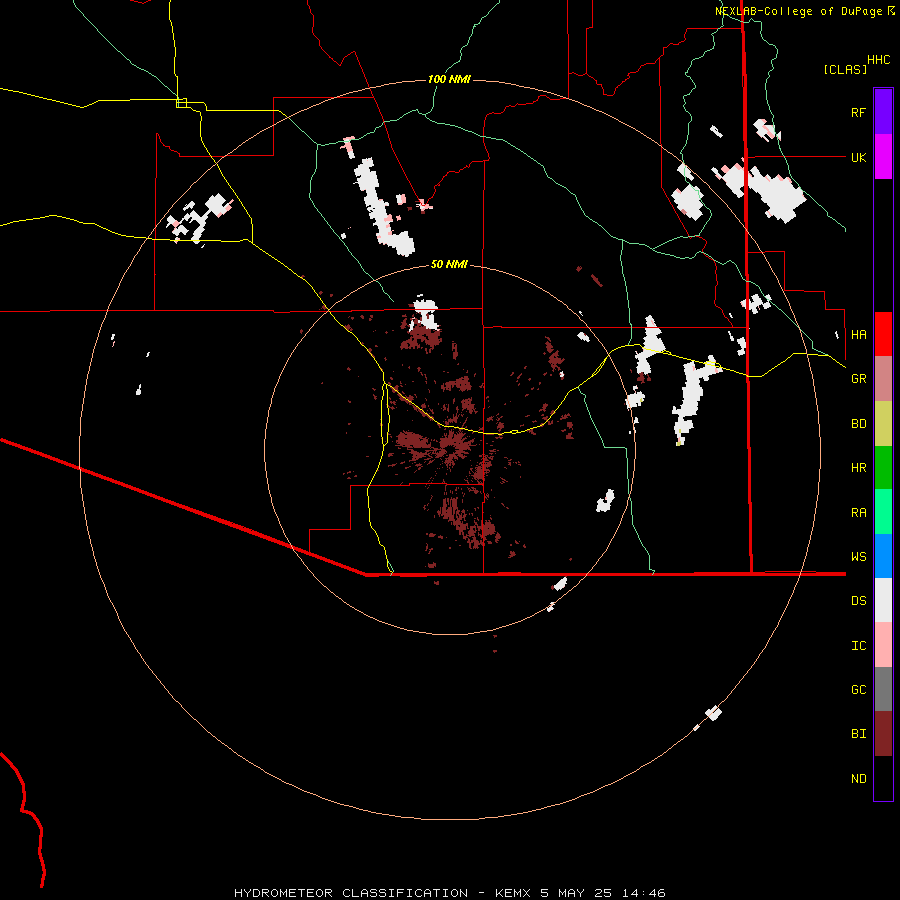Click the HHC product label
Viewport: 900px width, 900px height.
(878, 60)
